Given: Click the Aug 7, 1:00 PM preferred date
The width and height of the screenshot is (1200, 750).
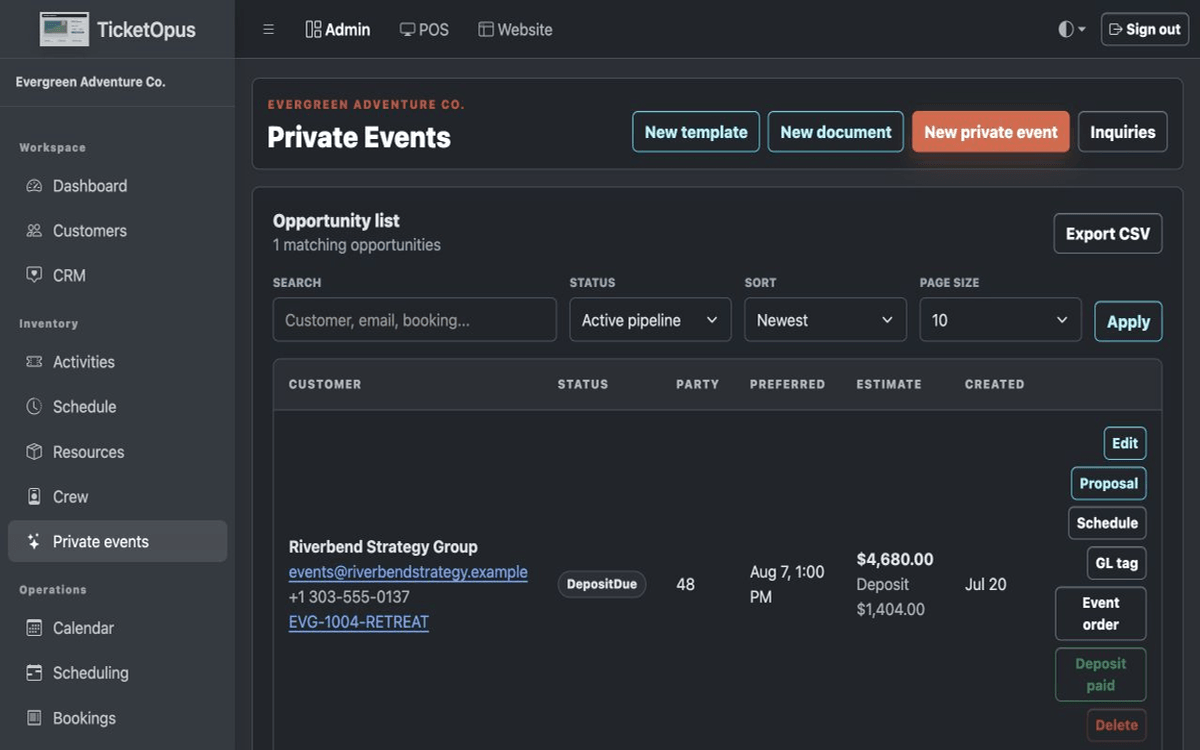Looking at the screenshot, I should [787, 585].
